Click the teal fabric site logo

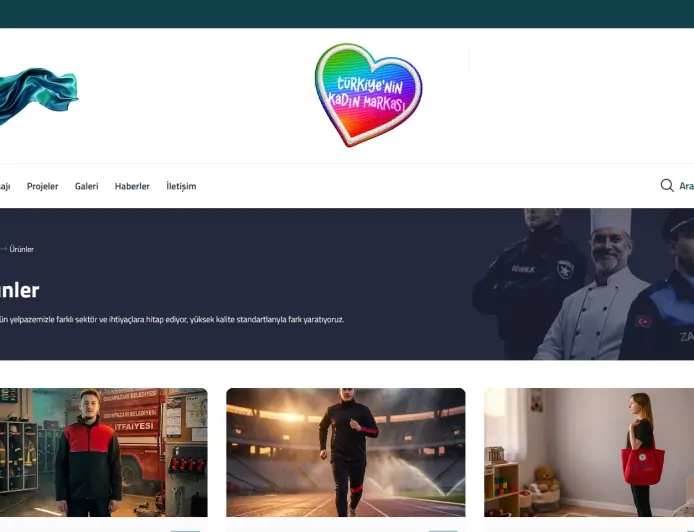click(x=39, y=96)
